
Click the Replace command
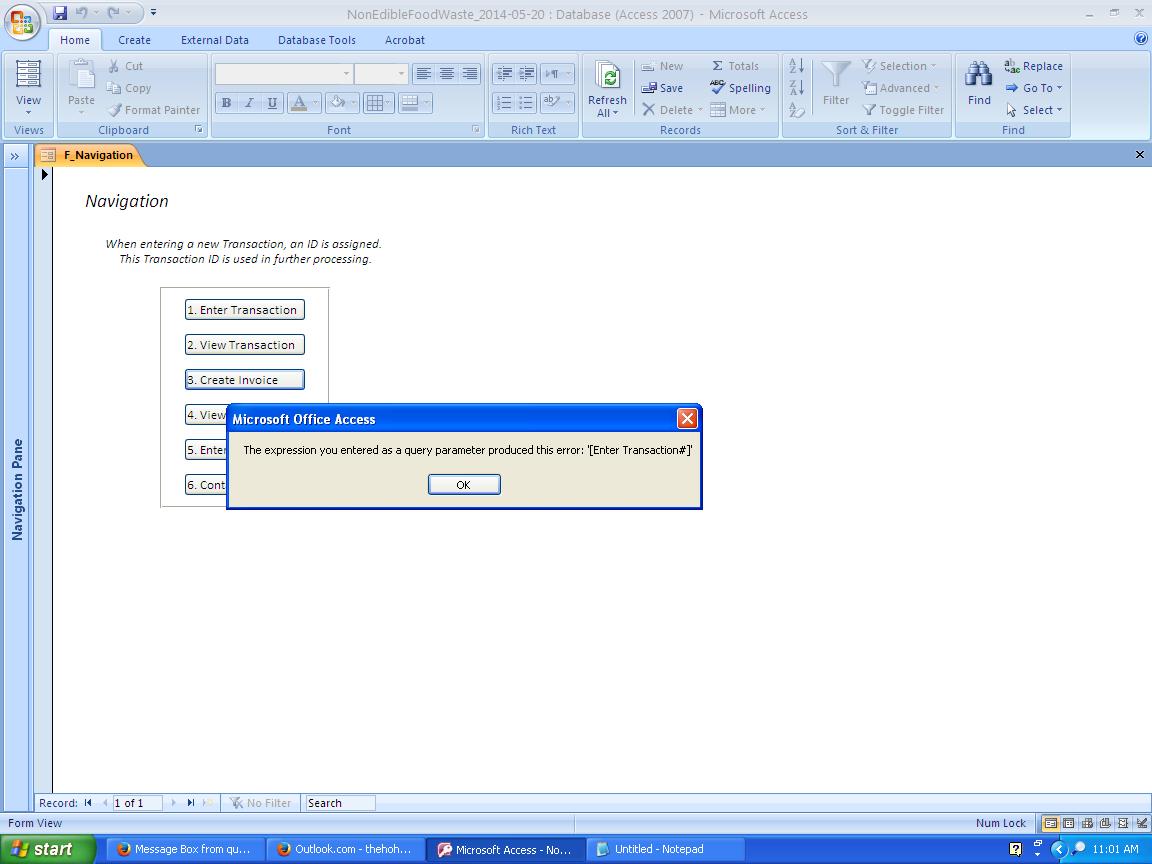pyautogui.click(x=1034, y=66)
